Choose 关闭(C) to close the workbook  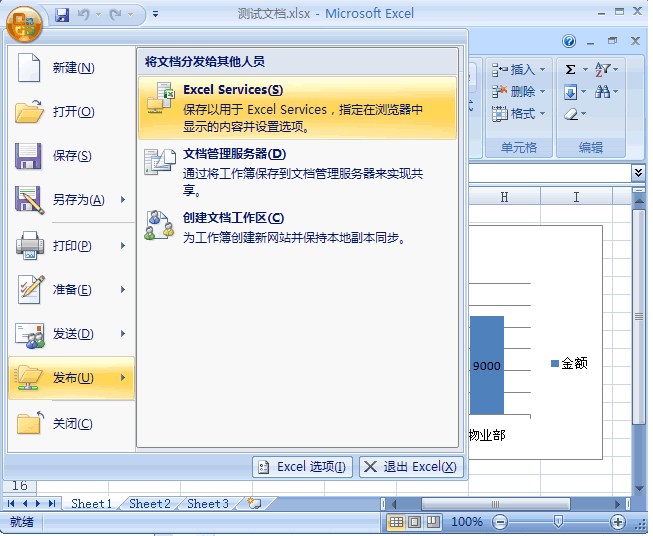71,424
